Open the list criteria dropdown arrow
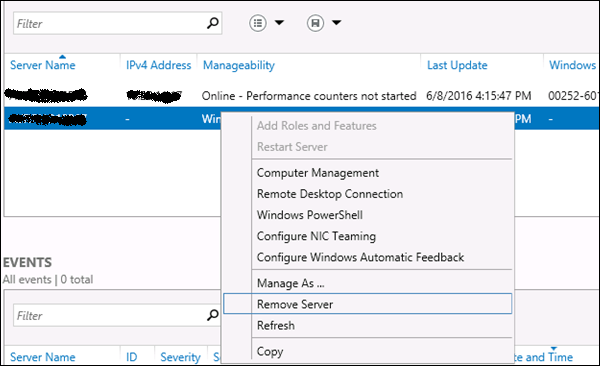Screen dimensions: 600x366 [x=279, y=23]
